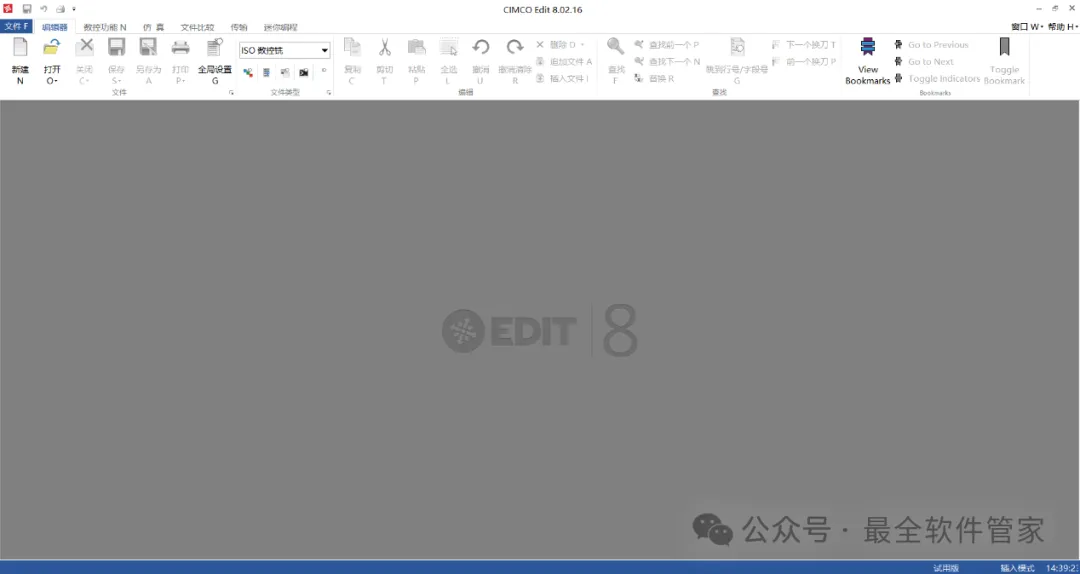Click Go to Next bookmark

coord(924,61)
